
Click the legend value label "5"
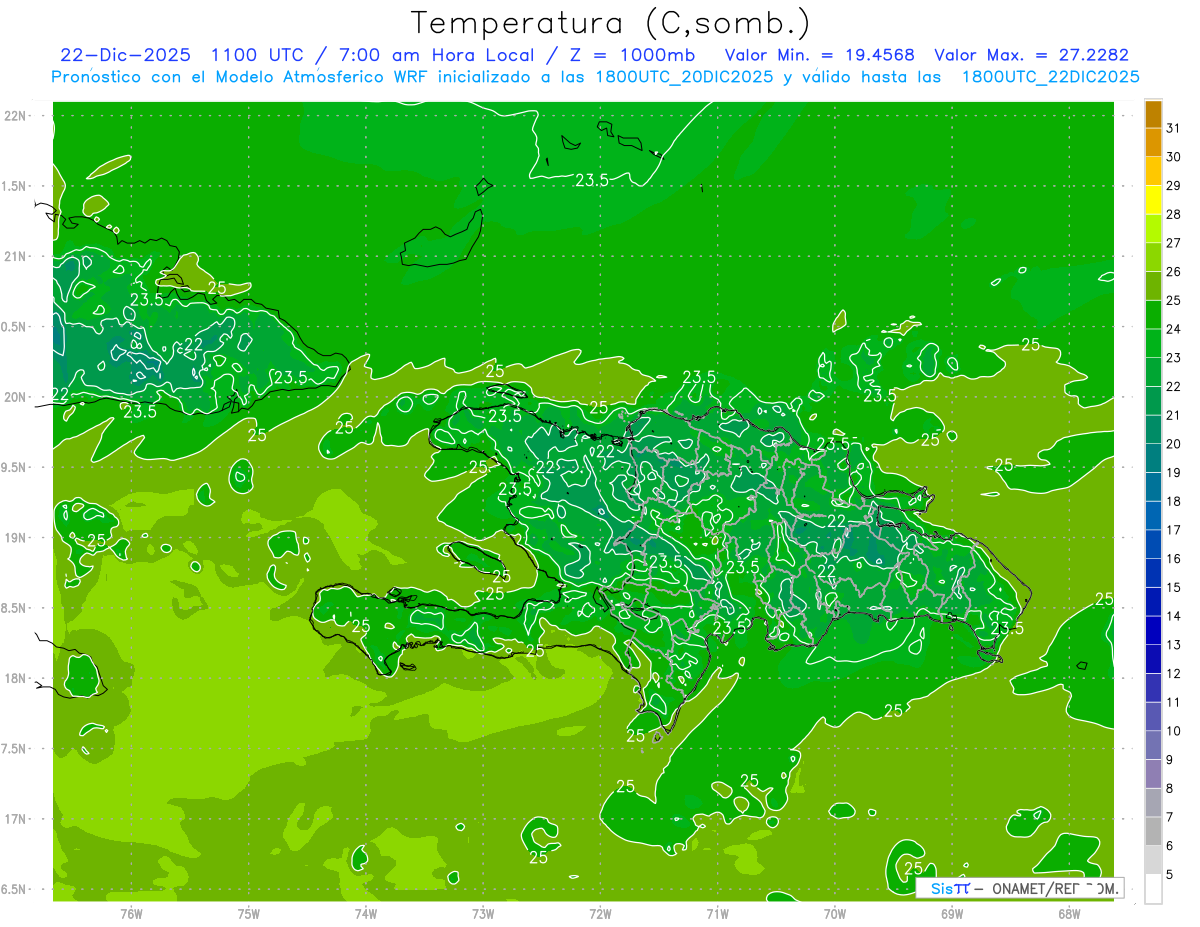click(1172, 874)
